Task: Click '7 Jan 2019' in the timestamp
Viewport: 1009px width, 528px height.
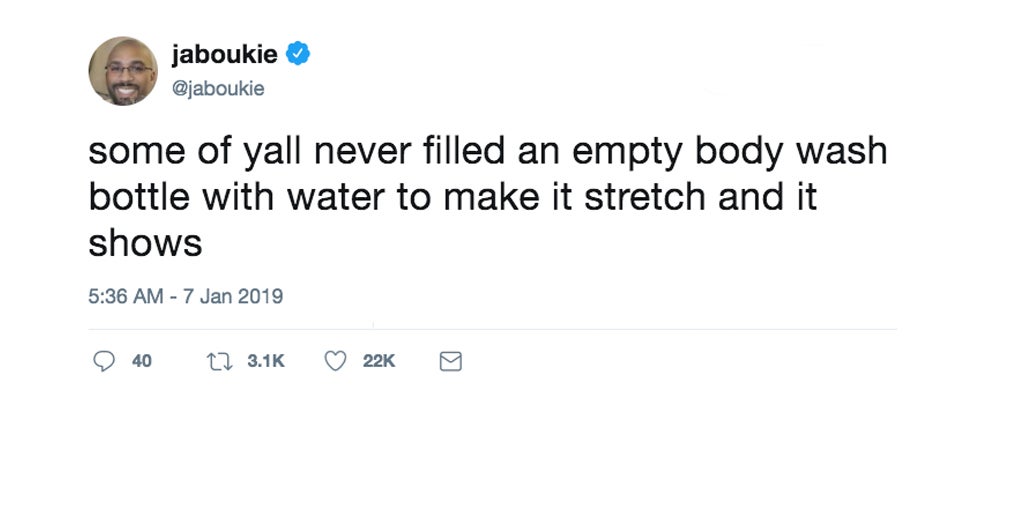Action: 233,296
